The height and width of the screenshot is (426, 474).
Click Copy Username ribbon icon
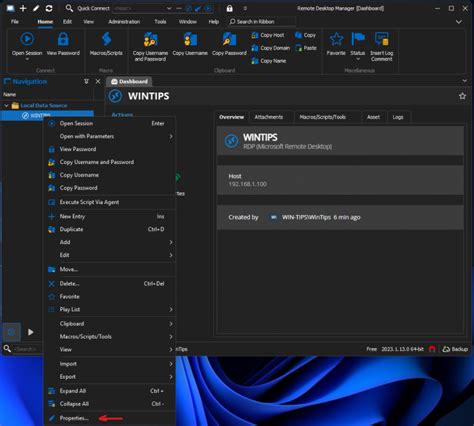click(190, 39)
